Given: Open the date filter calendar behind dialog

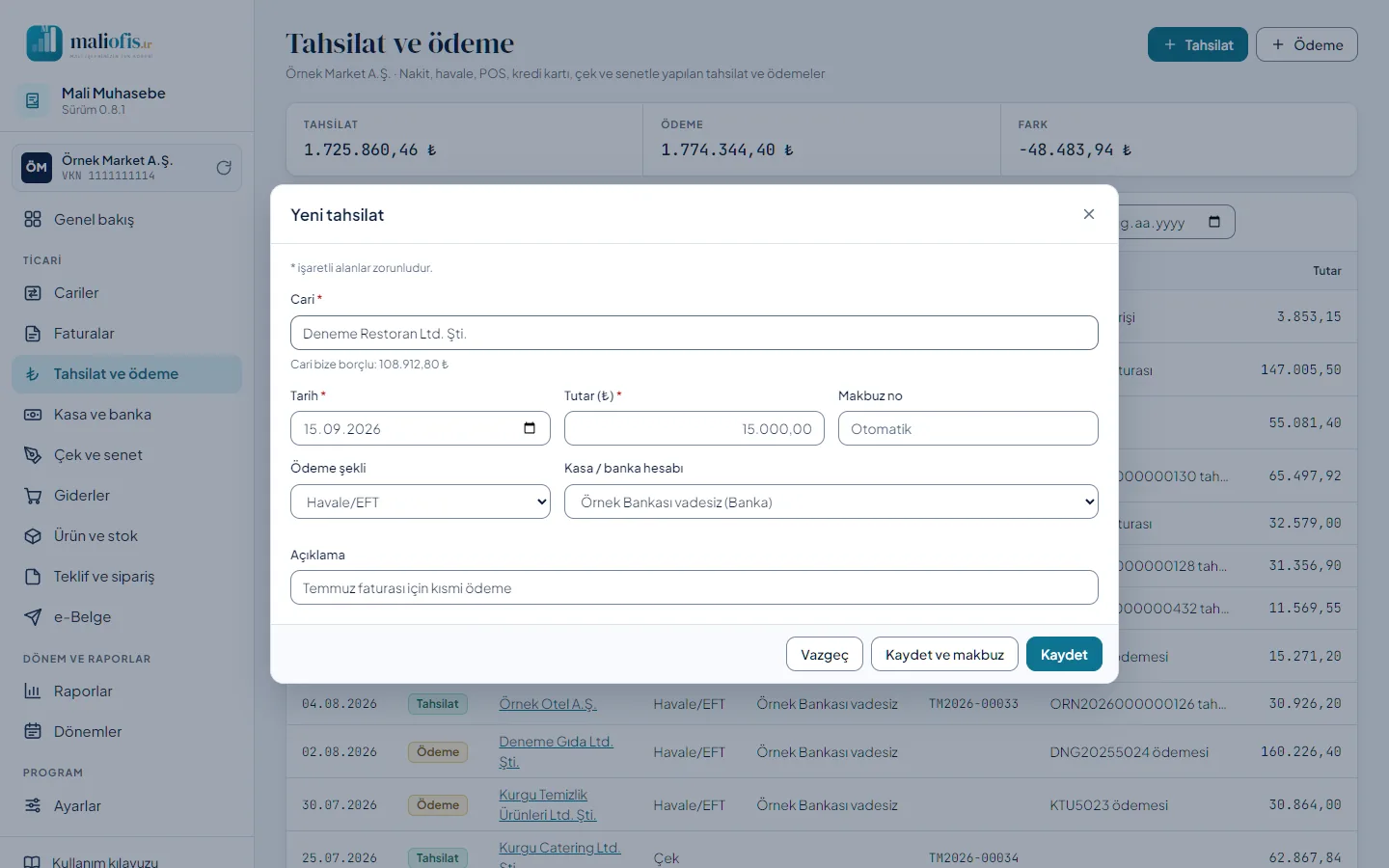Looking at the screenshot, I should point(1214,222).
